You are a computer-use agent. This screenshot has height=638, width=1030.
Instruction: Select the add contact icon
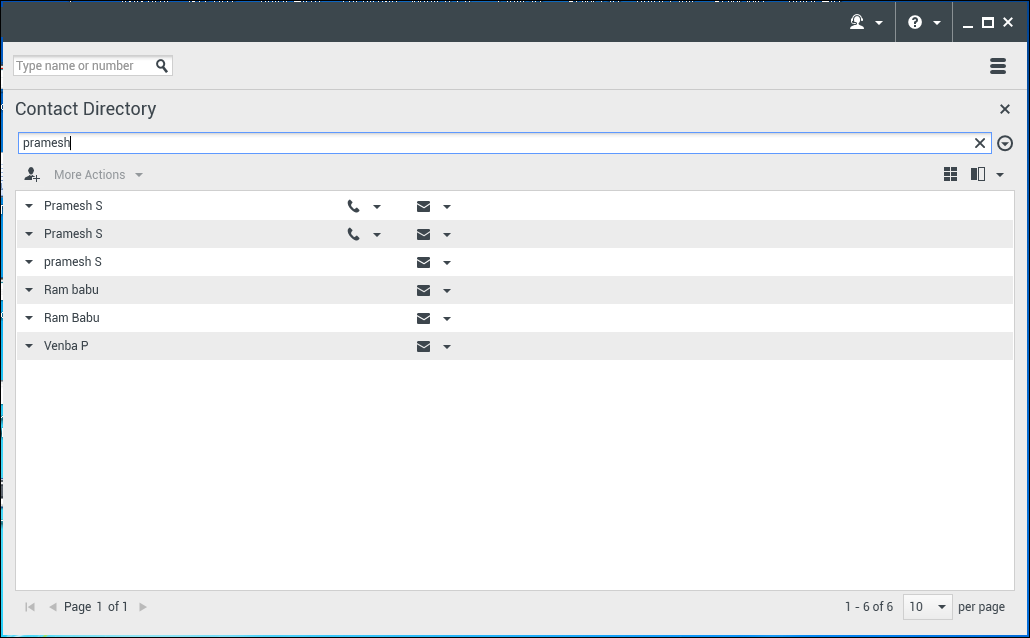click(31, 174)
